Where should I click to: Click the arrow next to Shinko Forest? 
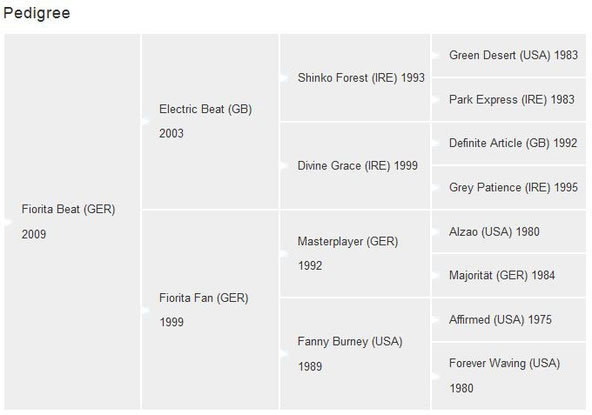[x=284, y=78]
